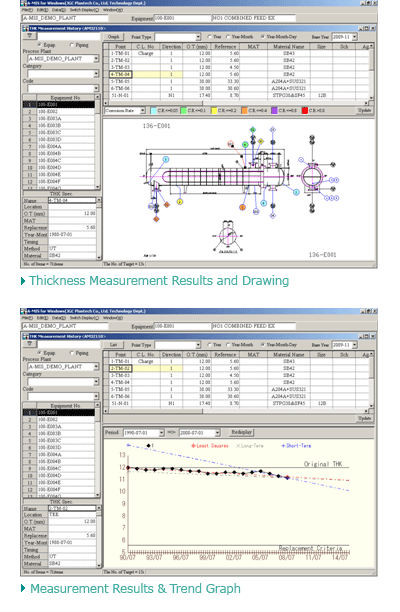This screenshot has height=612, width=400.
Task: Click the funnel filter button beside the List button
Action: coord(30,344)
